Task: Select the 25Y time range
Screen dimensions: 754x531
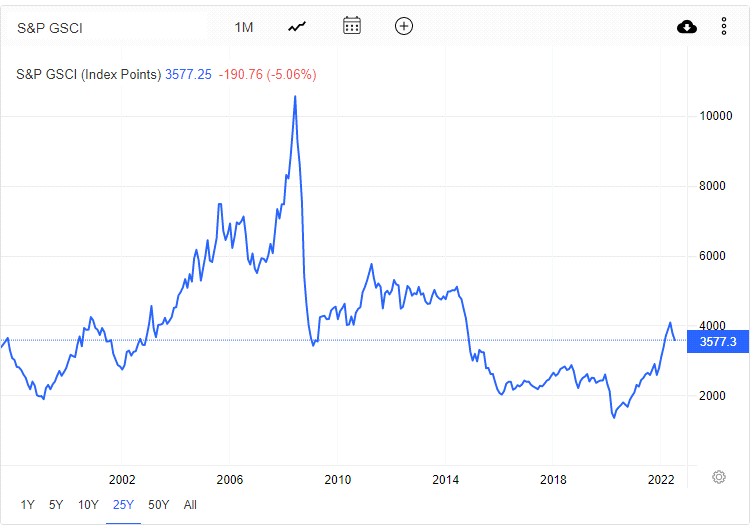Action: pos(123,505)
